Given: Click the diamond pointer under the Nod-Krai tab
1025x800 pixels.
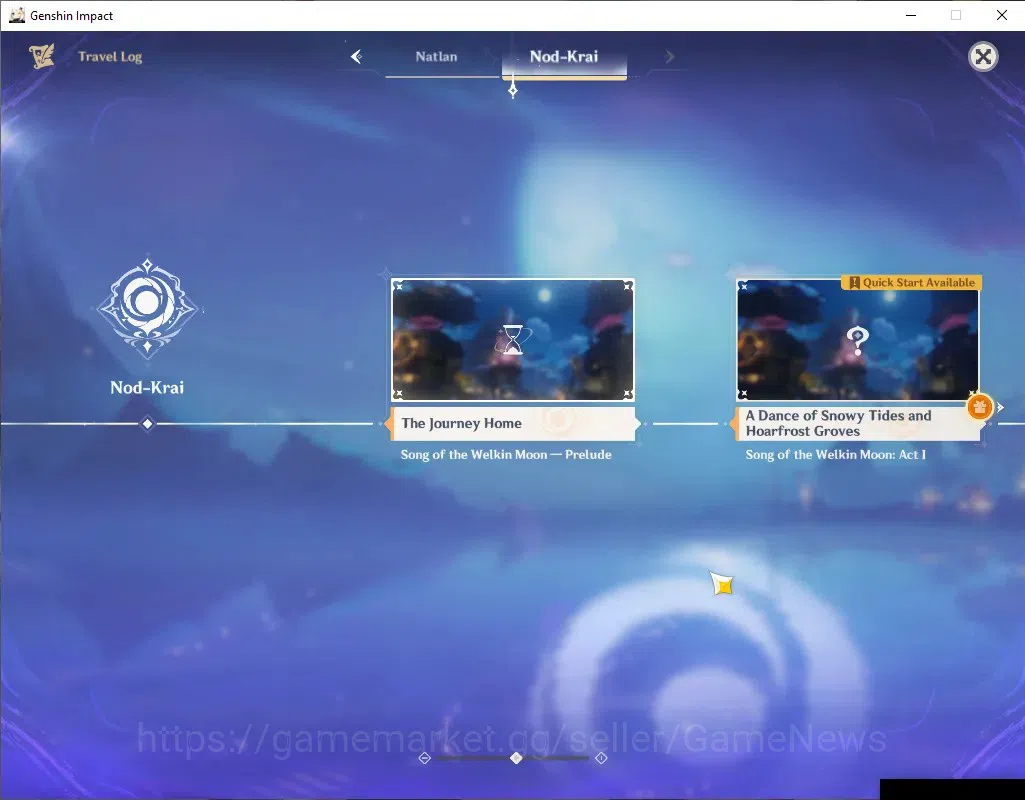Looking at the screenshot, I should [x=513, y=90].
